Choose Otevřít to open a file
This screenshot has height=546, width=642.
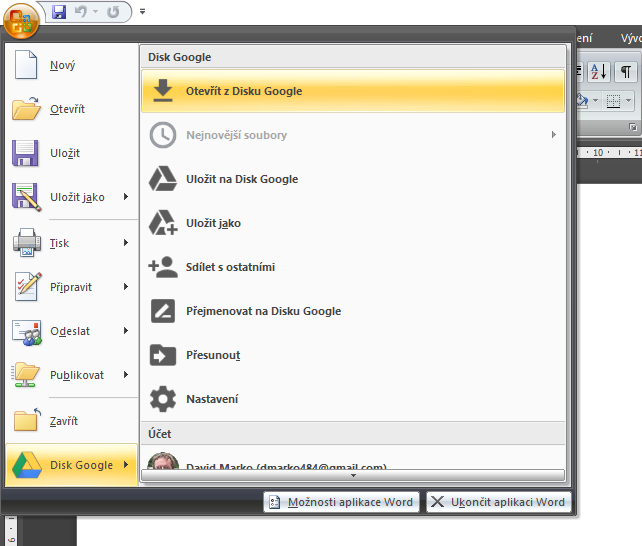72,109
